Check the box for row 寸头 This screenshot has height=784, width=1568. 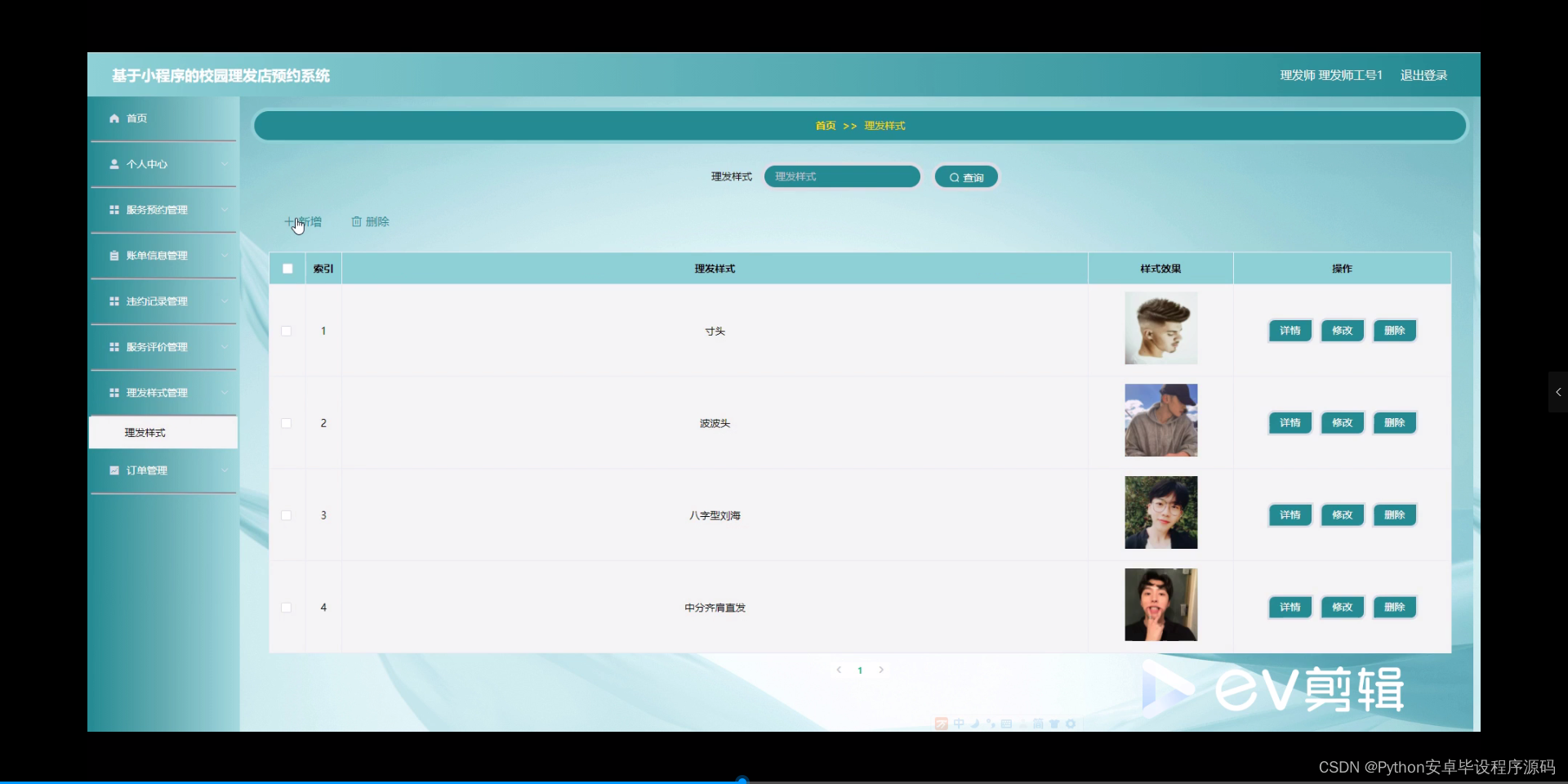[287, 331]
